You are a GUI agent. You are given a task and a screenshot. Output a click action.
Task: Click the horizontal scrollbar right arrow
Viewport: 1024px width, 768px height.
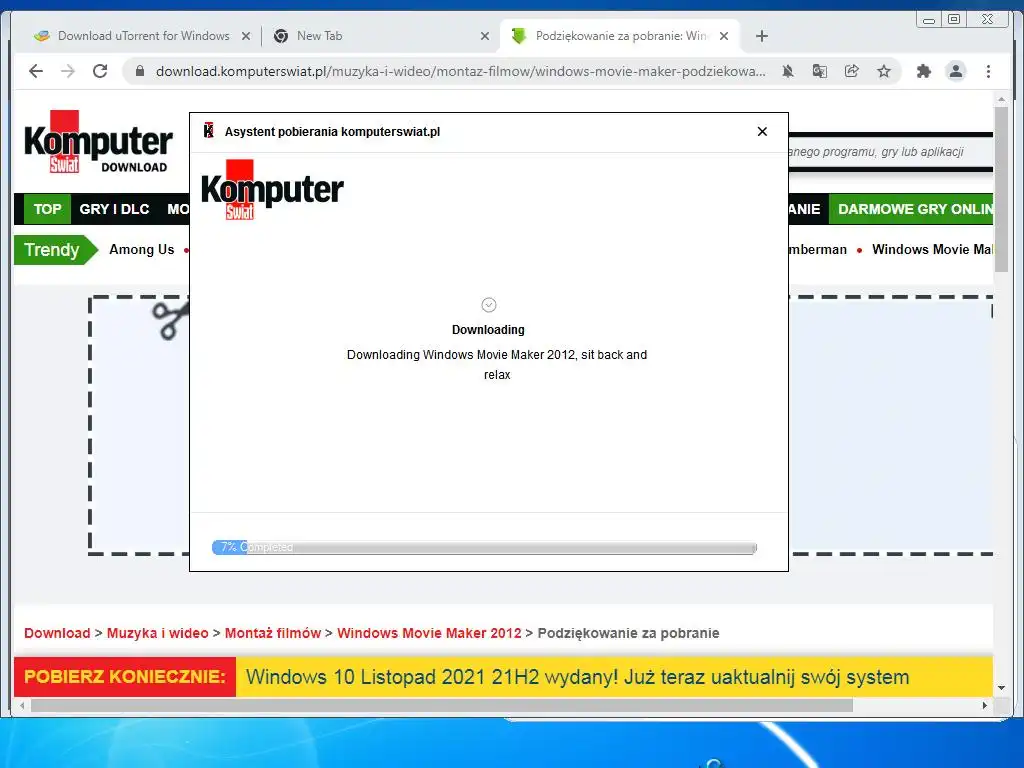(985, 705)
